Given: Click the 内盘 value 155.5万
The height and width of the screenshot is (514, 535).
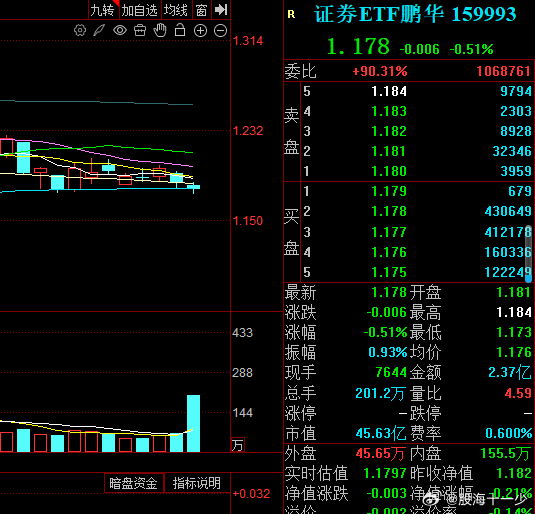Looking at the screenshot, I should [x=506, y=454].
